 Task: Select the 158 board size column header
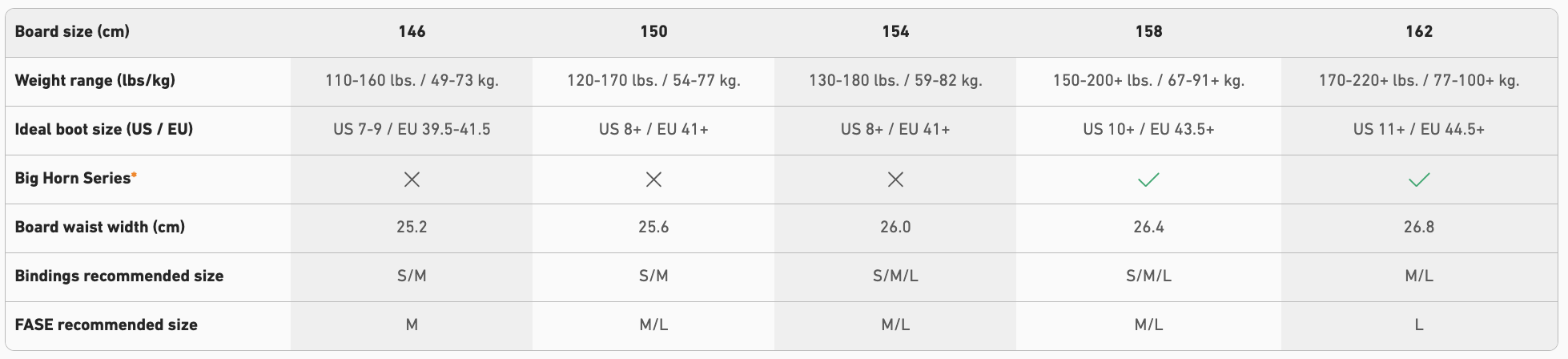tap(1148, 31)
